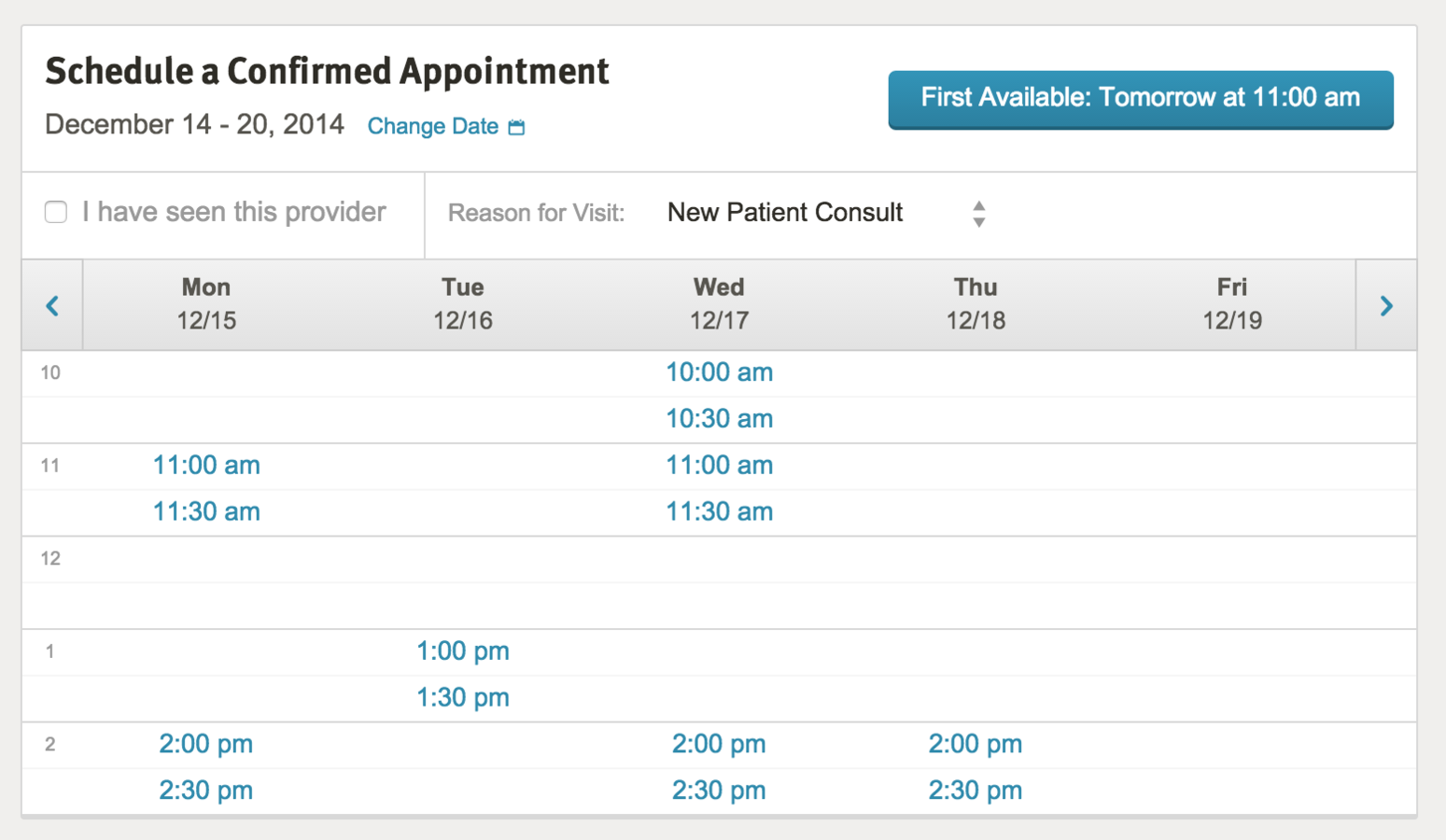The width and height of the screenshot is (1446, 840).
Task: Click the Fri 12/19 column header
Action: point(1232,304)
